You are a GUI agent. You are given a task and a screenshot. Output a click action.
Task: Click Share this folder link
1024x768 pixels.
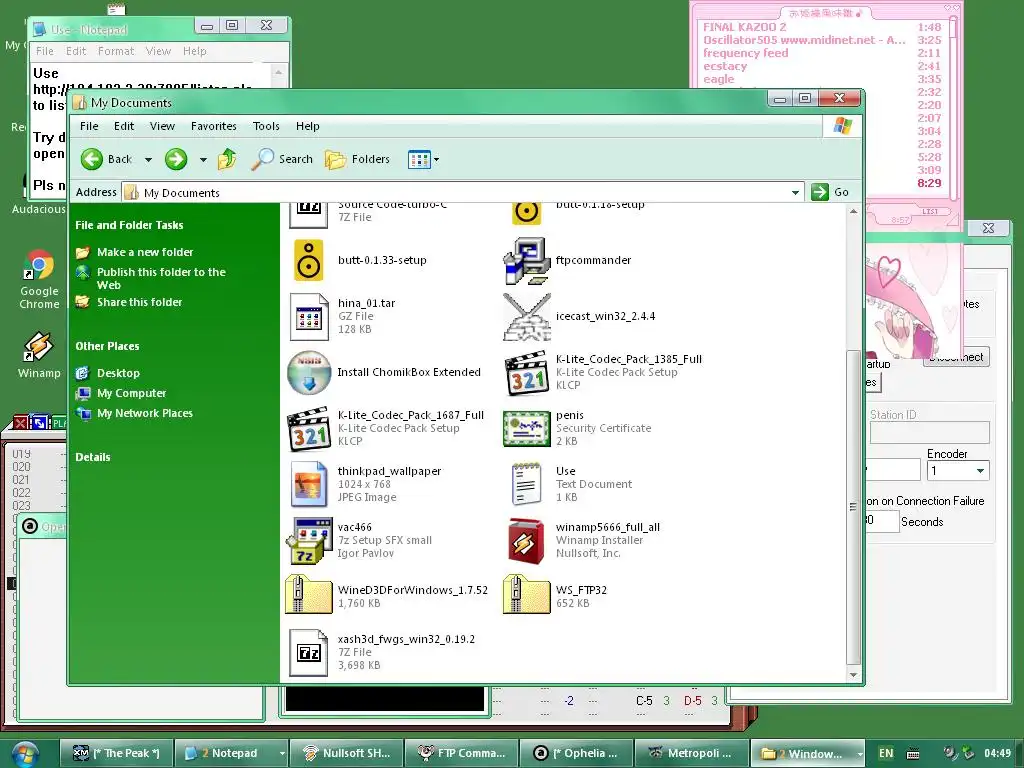pyautogui.click(x=139, y=302)
